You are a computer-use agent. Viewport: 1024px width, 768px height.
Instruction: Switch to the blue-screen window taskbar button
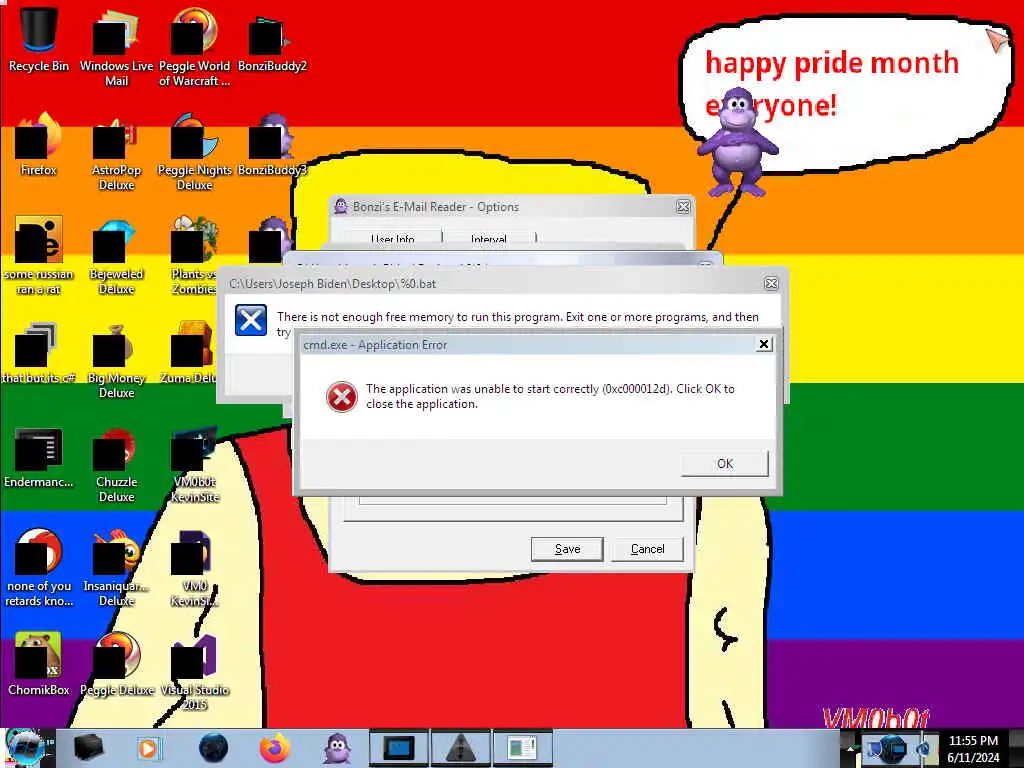click(x=398, y=748)
